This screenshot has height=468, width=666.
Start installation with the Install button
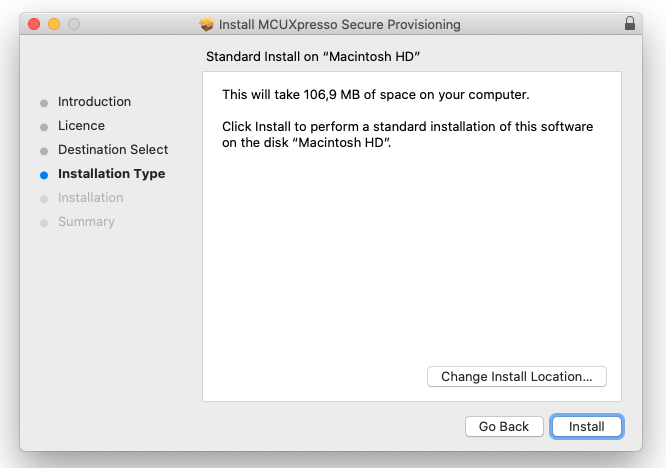[x=587, y=427]
